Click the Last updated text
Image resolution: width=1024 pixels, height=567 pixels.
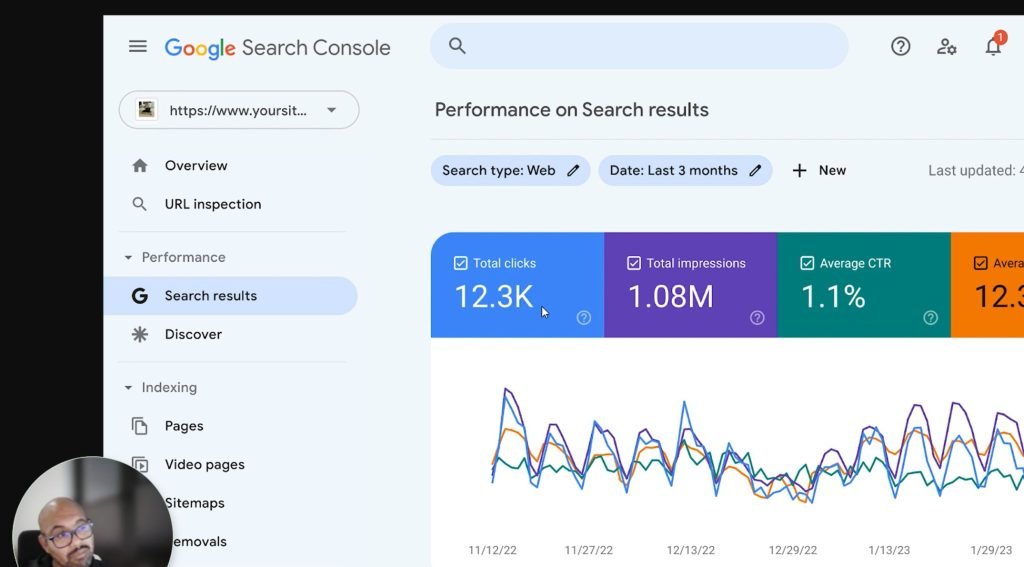click(976, 170)
